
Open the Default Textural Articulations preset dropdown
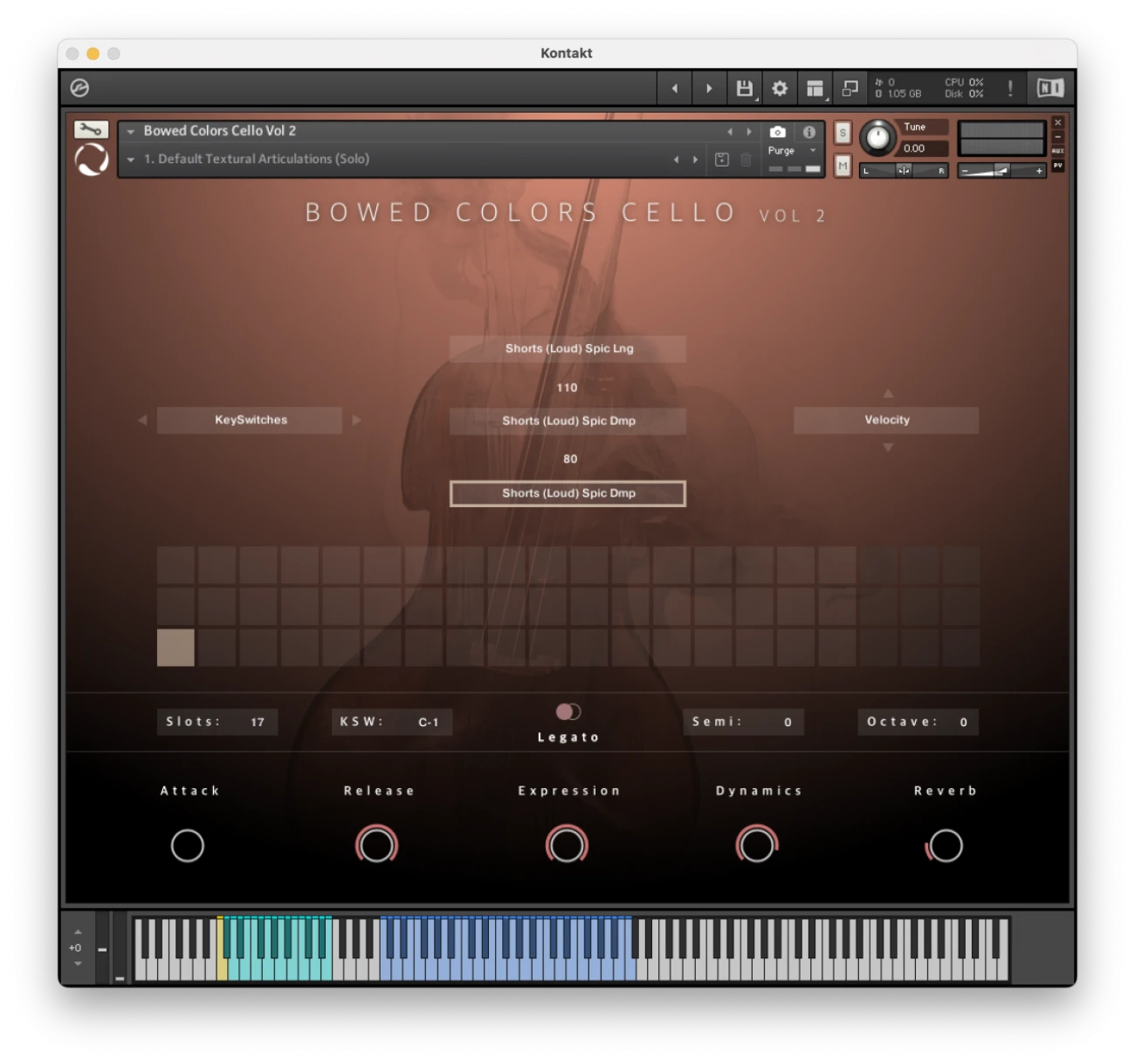point(131,159)
